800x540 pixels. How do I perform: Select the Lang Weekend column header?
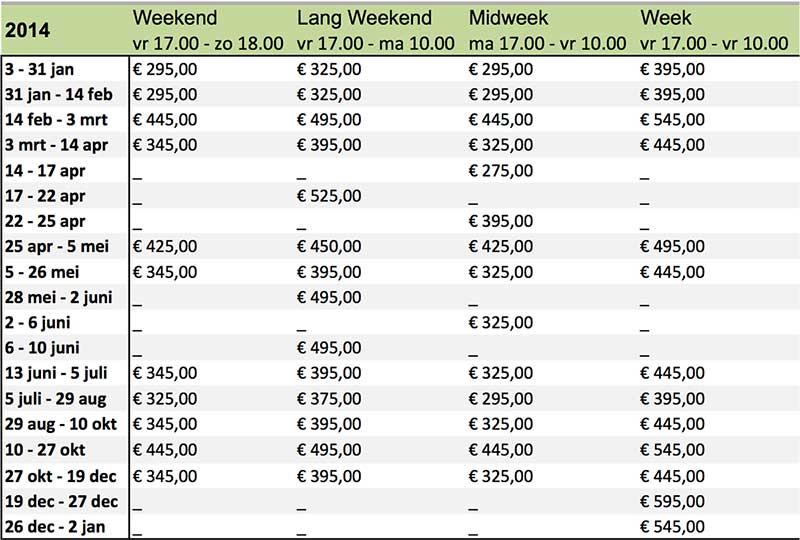[364, 18]
